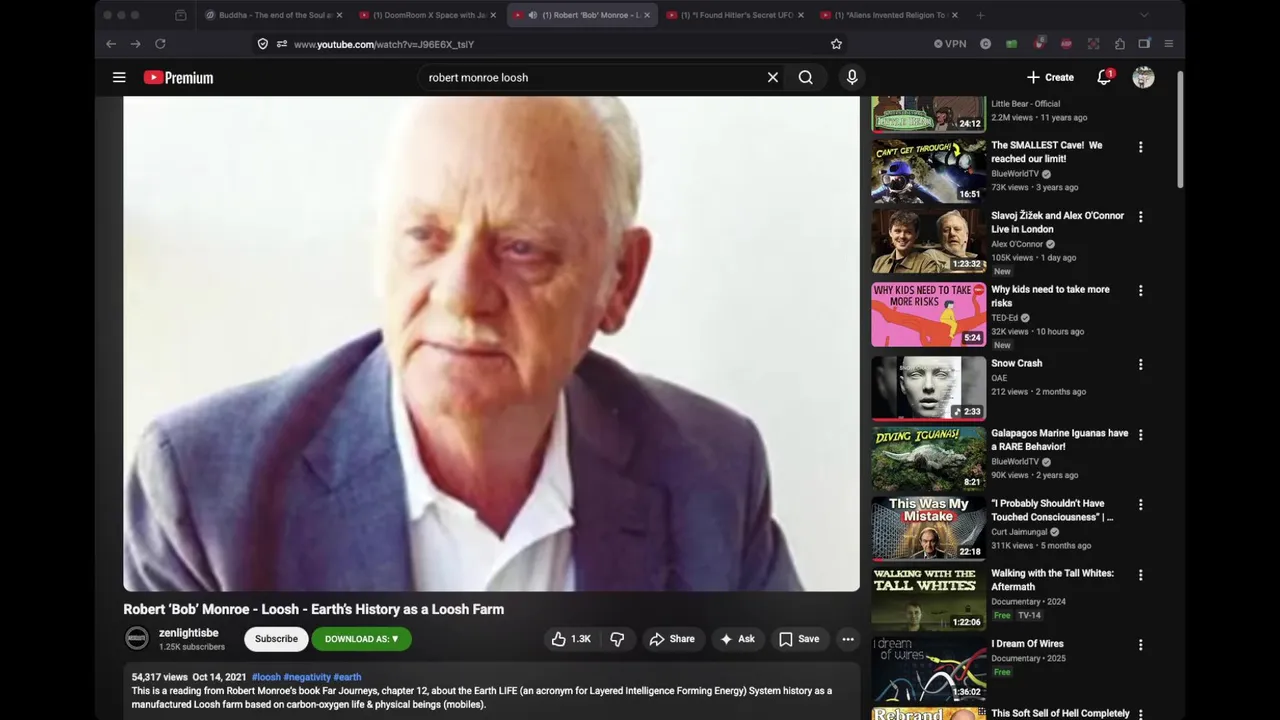Clear the search box with the X

[772, 77]
